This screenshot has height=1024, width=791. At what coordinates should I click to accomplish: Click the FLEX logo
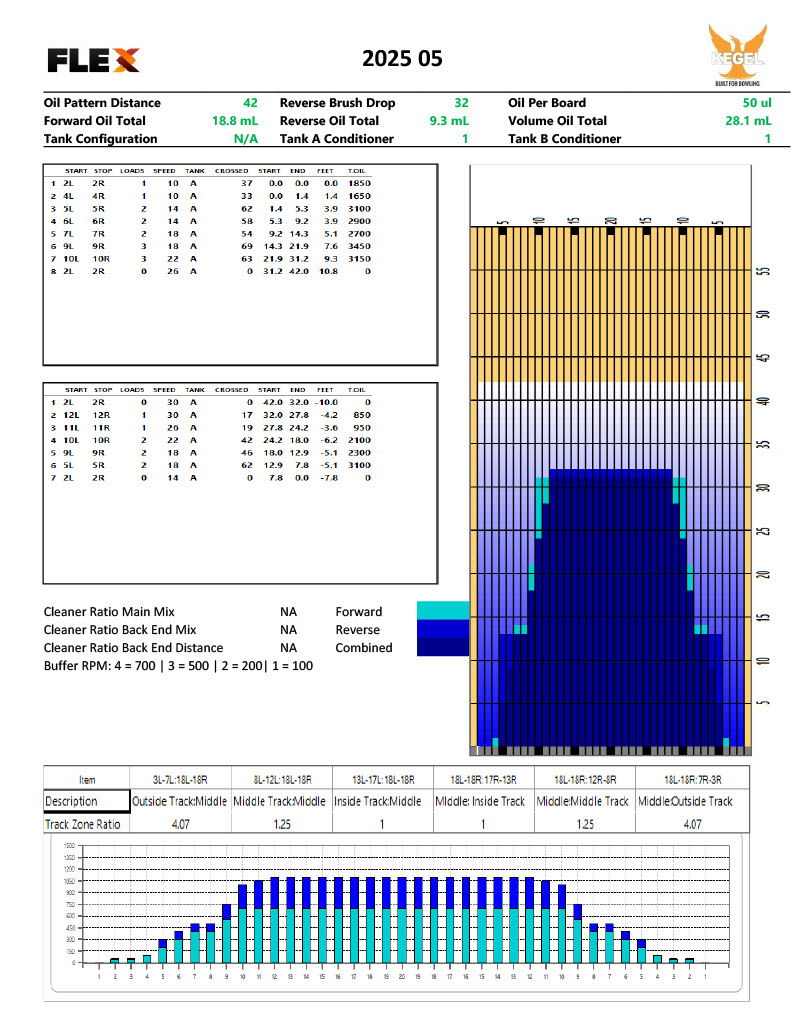pos(93,60)
